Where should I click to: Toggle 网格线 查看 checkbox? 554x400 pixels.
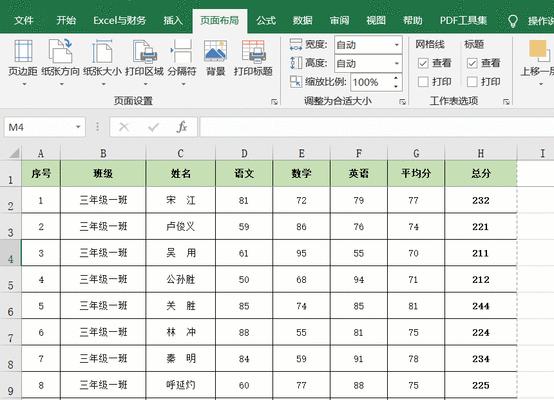[423, 63]
